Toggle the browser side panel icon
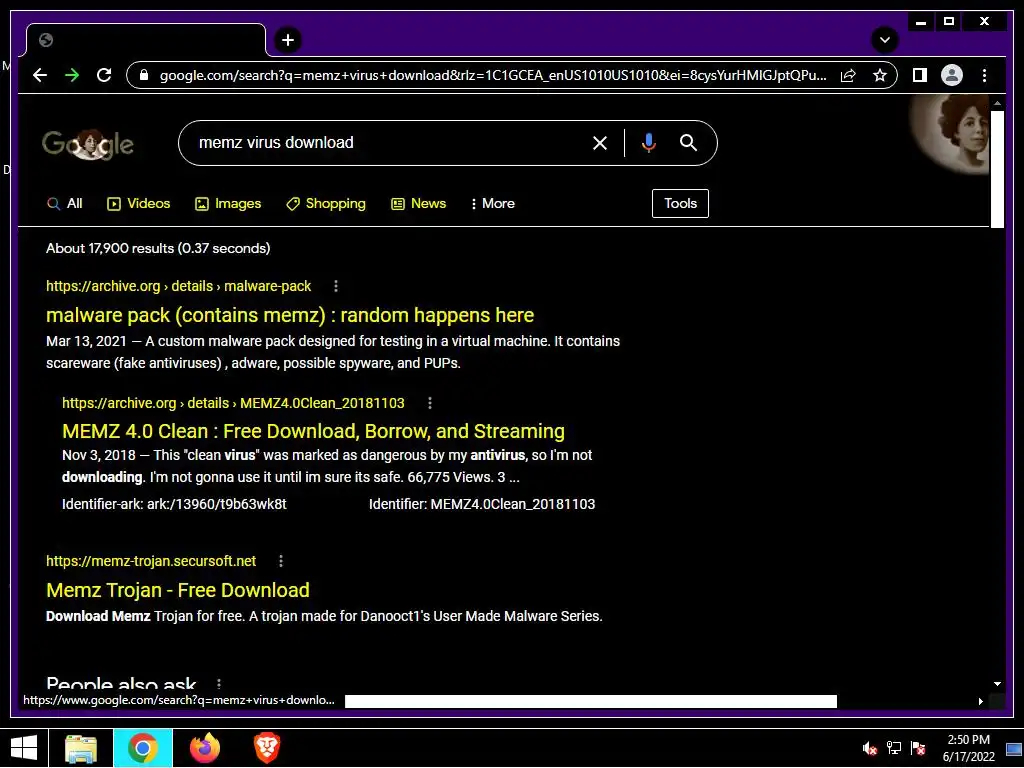1024x768 pixels. tap(920, 75)
